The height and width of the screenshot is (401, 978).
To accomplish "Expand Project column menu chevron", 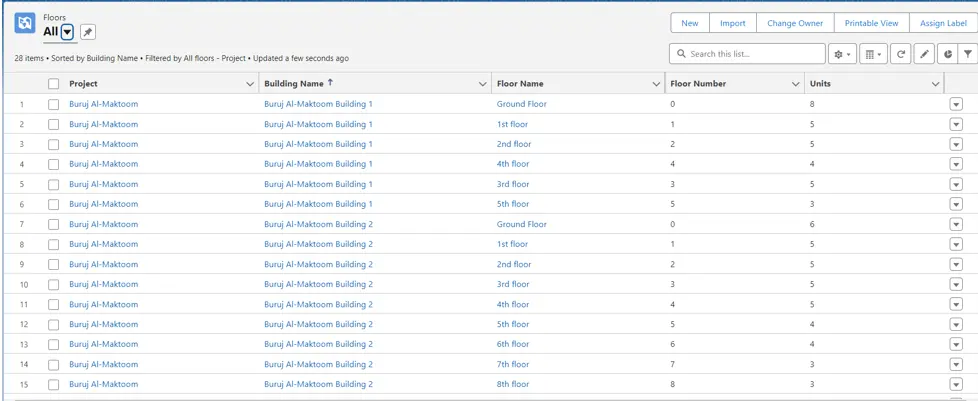I will point(250,84).
